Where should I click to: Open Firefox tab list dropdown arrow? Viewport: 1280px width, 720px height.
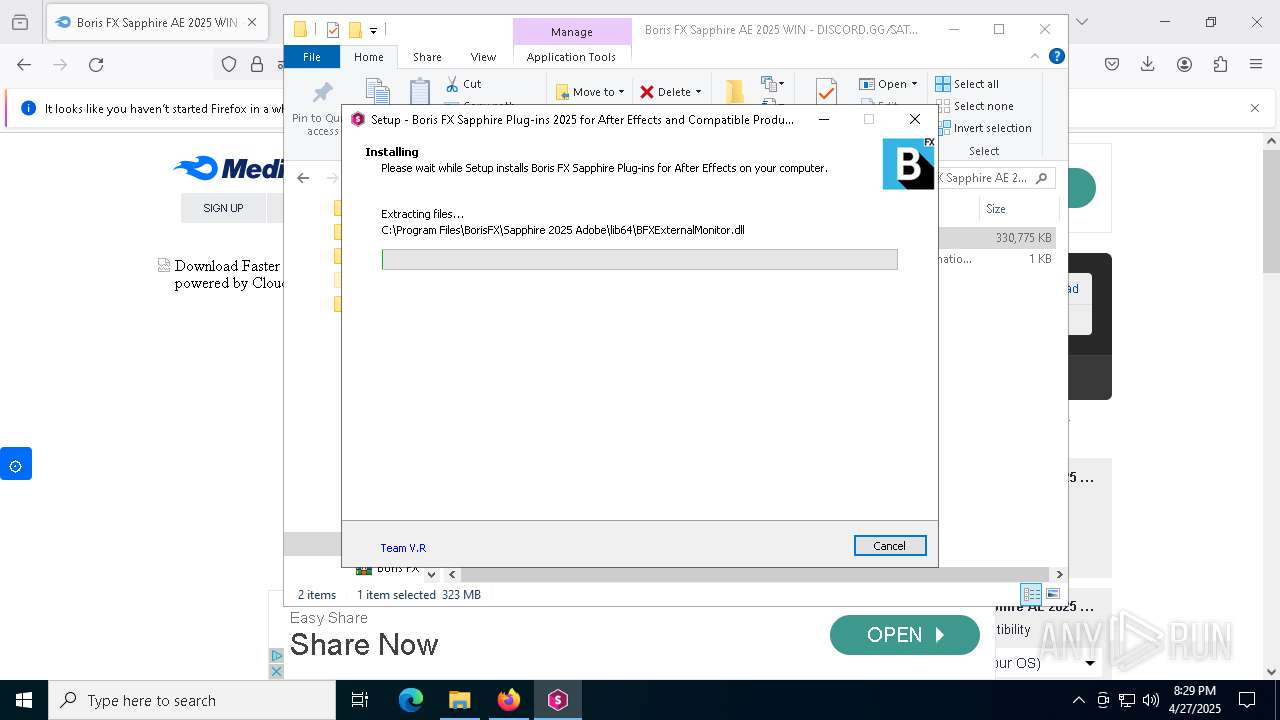[1081, 22]
